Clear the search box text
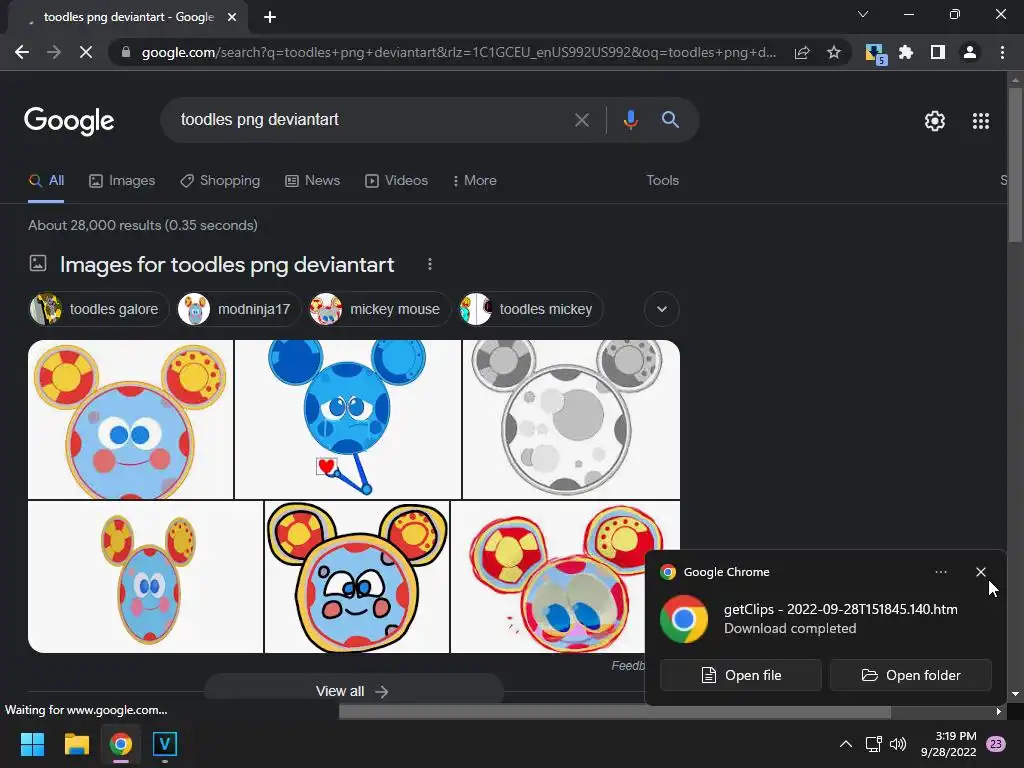This screenshot has height=768, width=1024. pos(582,120)
